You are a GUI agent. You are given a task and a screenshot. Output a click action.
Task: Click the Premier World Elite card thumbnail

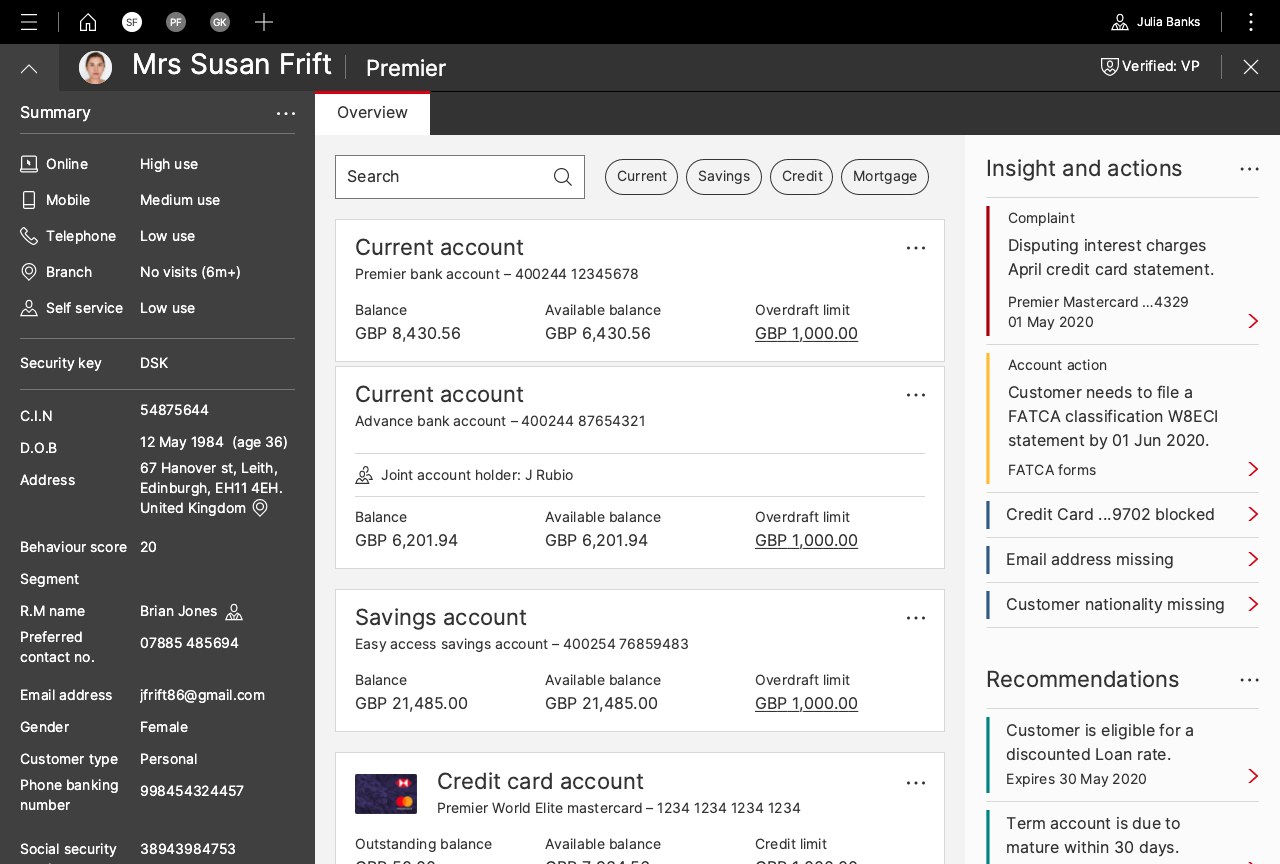[x=386, y=794]
